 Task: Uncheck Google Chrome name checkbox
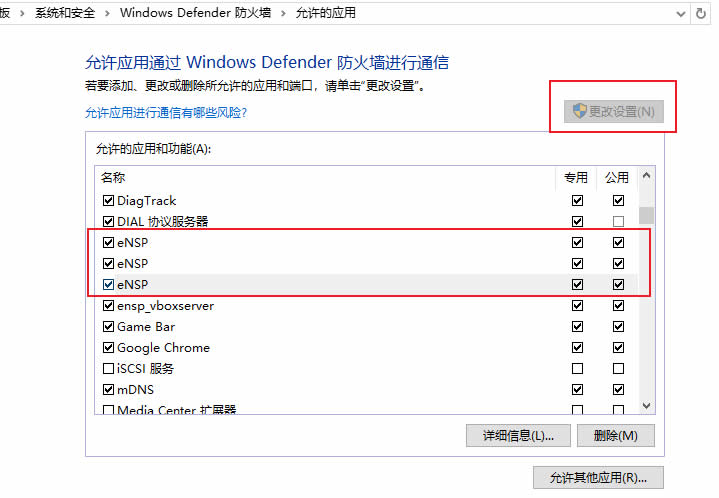pyautogui.click(x=108, y=348)
